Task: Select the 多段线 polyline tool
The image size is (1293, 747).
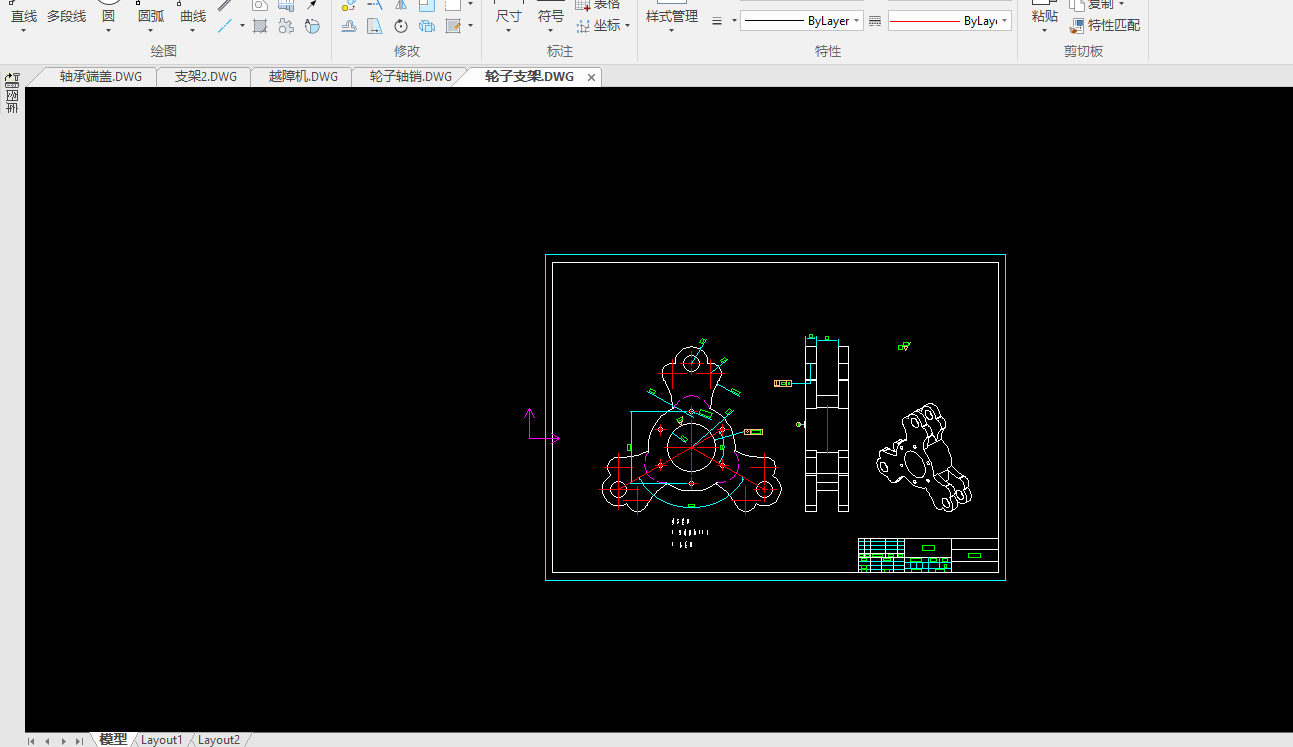Action: 66,16
